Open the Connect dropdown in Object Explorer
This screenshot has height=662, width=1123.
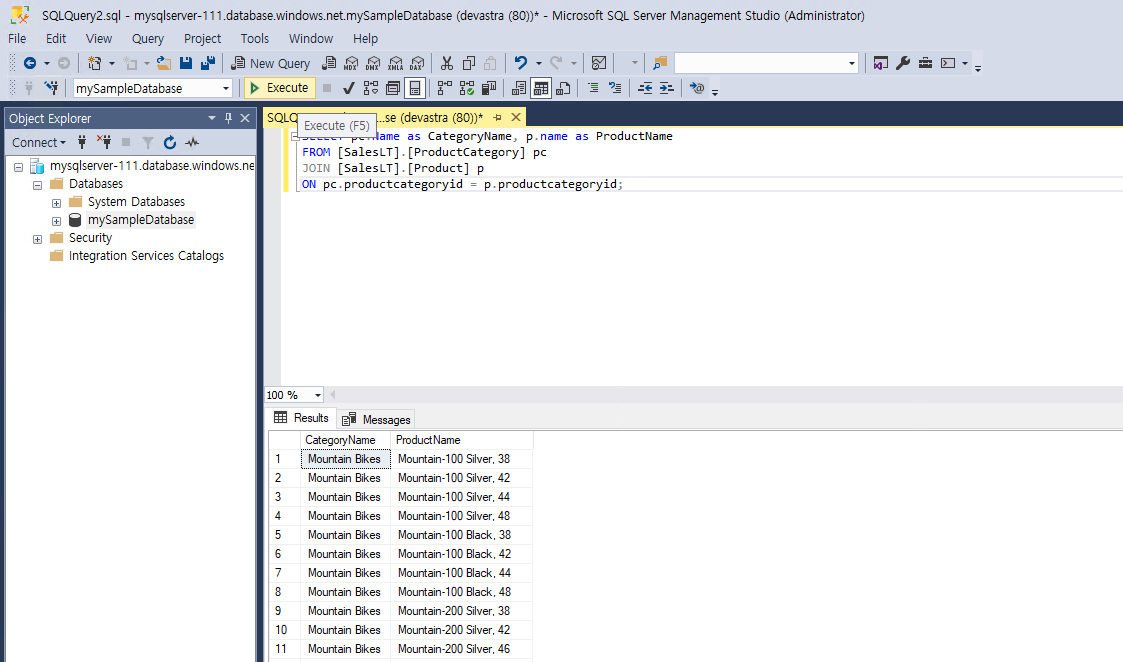click(39, 143)
